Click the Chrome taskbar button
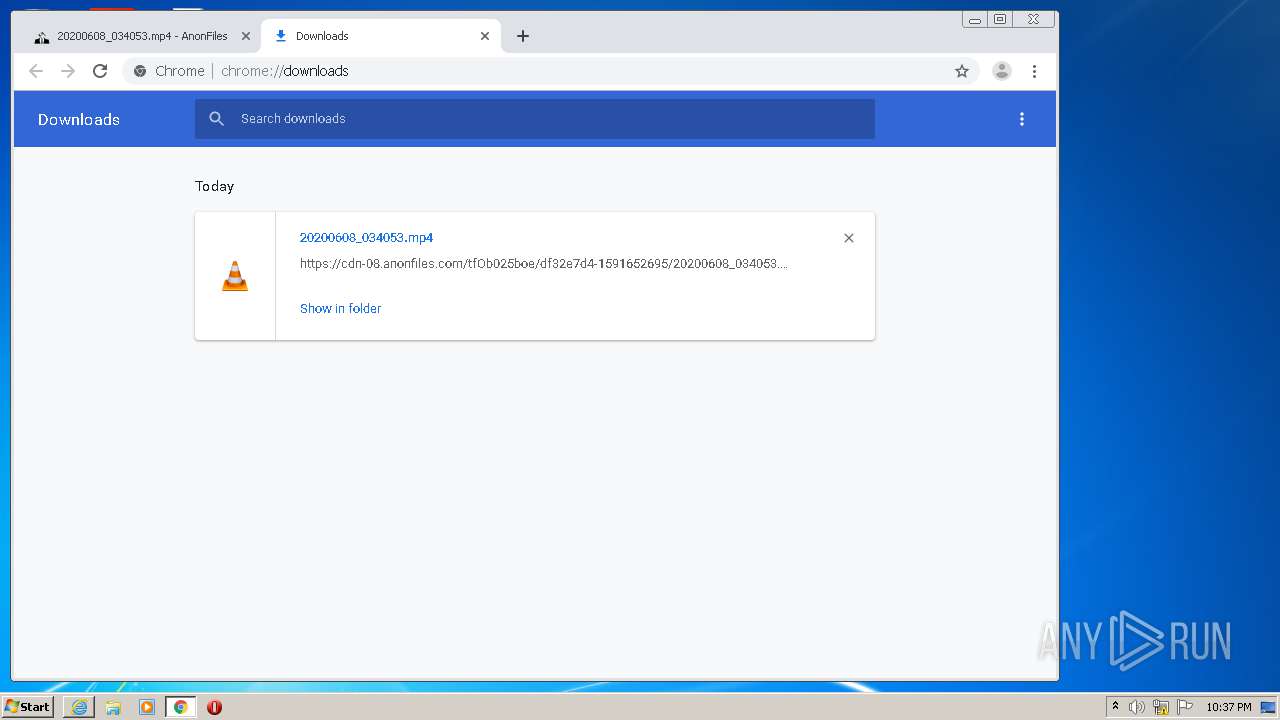The width and height of the screenshot is (1280, 720). (180, 707)
